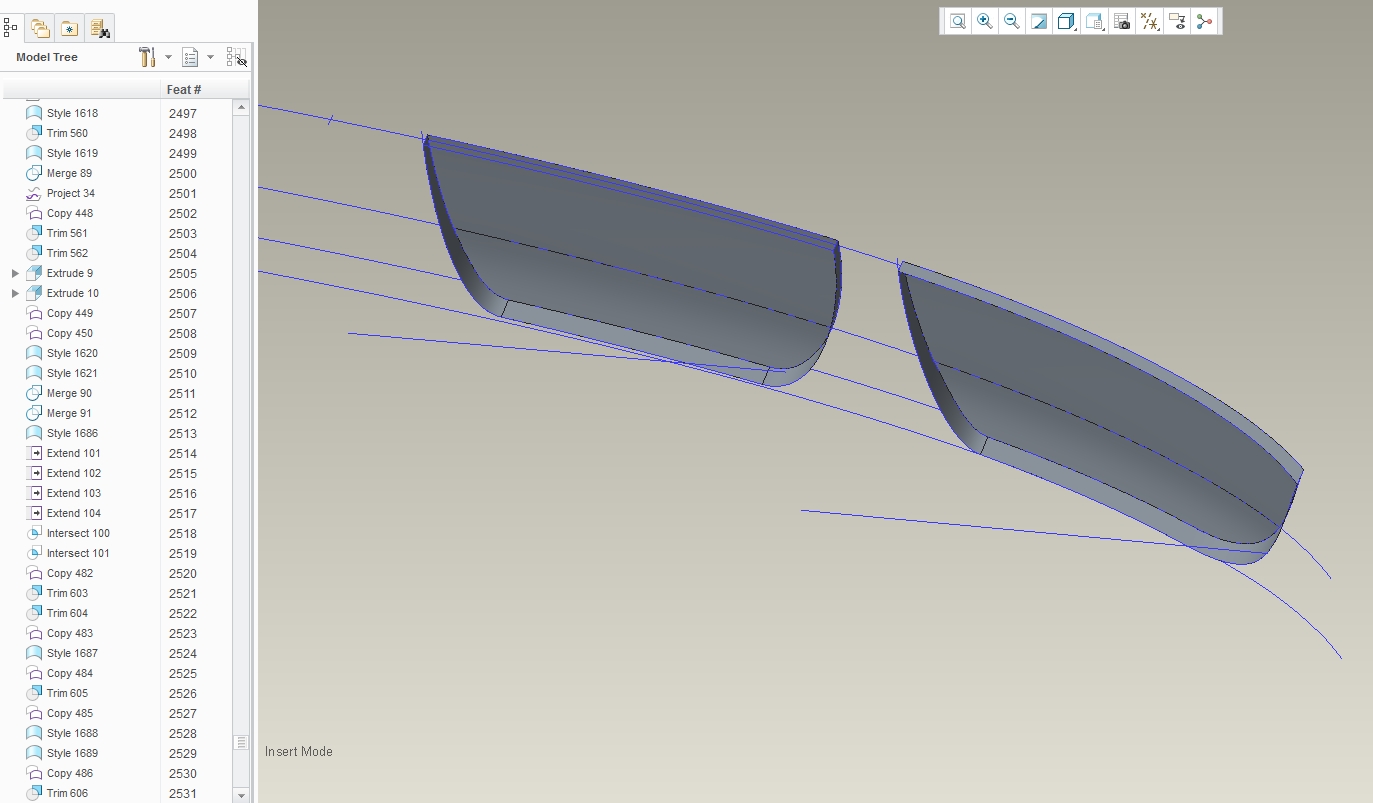Open the Model Tree Show list icon
1373x803 pixels.
pos(190,57)
